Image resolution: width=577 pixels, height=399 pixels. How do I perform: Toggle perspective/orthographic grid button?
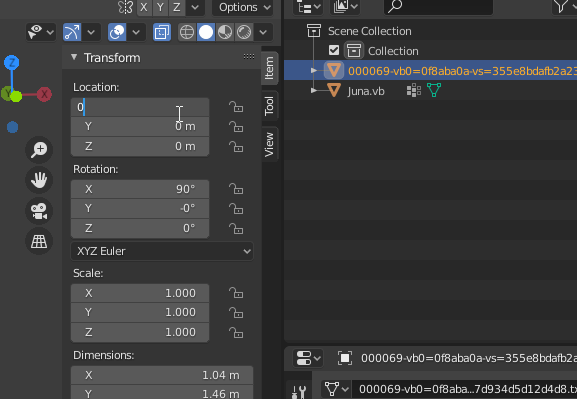[x=39, y=241]
